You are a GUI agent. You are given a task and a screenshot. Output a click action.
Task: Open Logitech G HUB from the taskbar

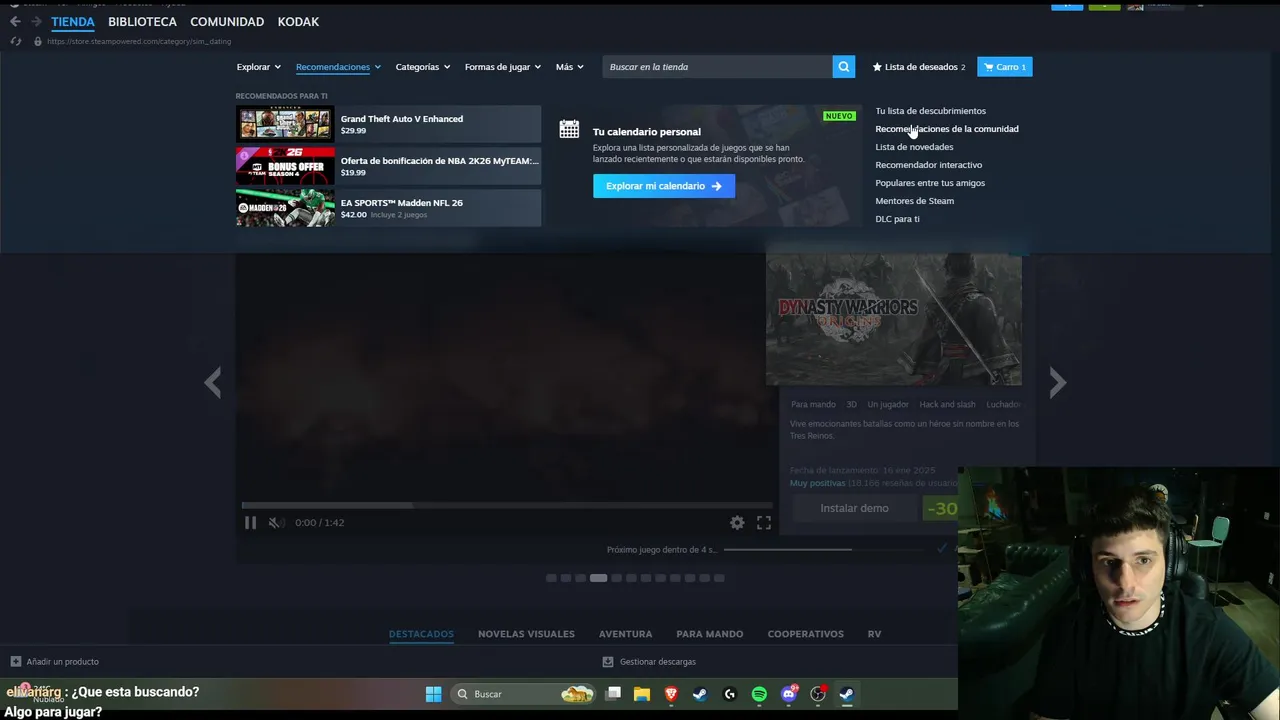[730, 694]
